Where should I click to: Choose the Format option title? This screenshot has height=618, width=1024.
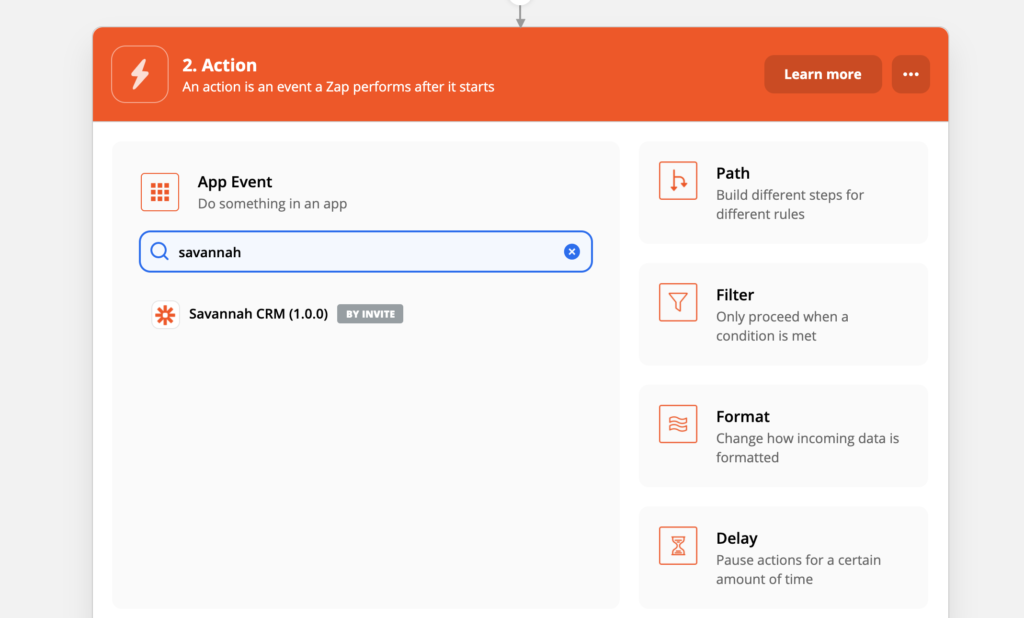(x=743, y=417)
